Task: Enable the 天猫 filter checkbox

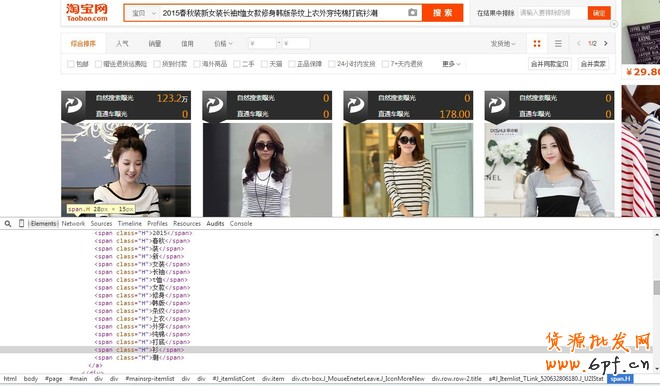Action: point(264,64)
